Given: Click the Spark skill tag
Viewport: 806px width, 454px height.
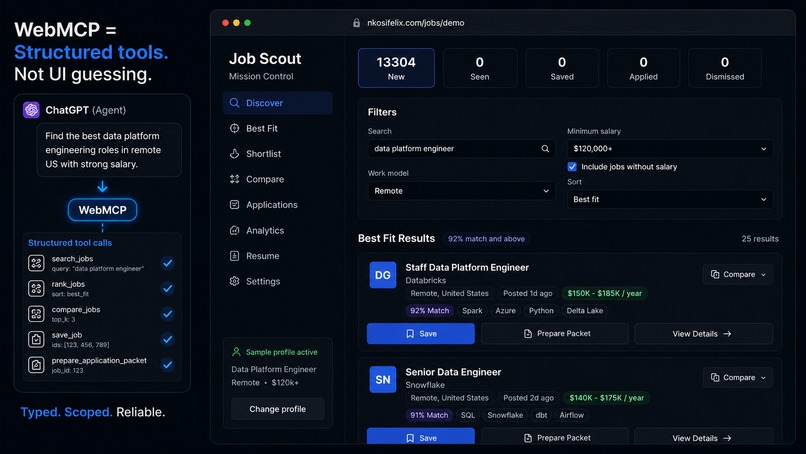Looking at the screenshot, I should click(x=472, y=311).
